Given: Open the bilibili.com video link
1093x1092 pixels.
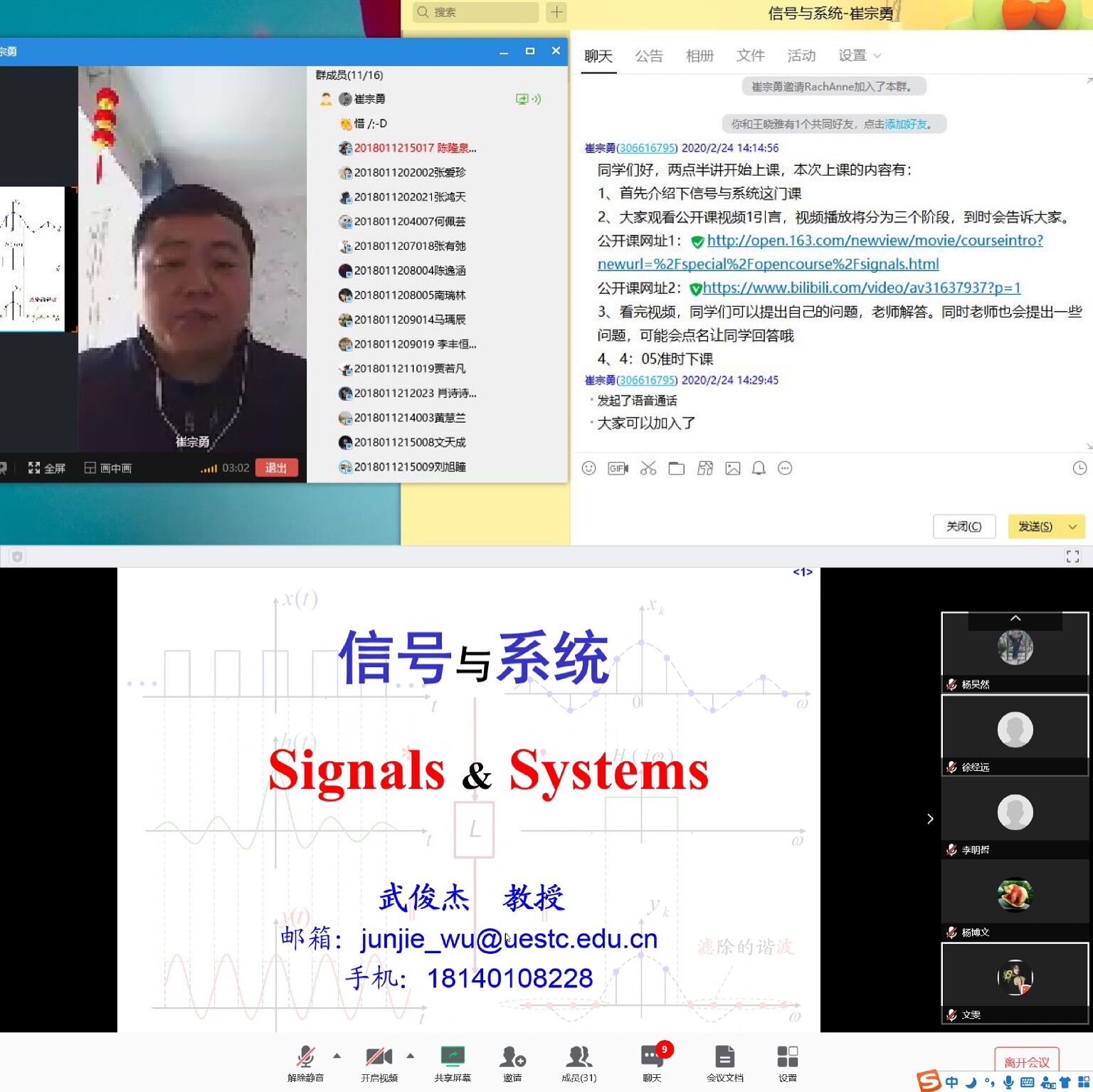Looking at the screenshot, I should click(861, 288).
